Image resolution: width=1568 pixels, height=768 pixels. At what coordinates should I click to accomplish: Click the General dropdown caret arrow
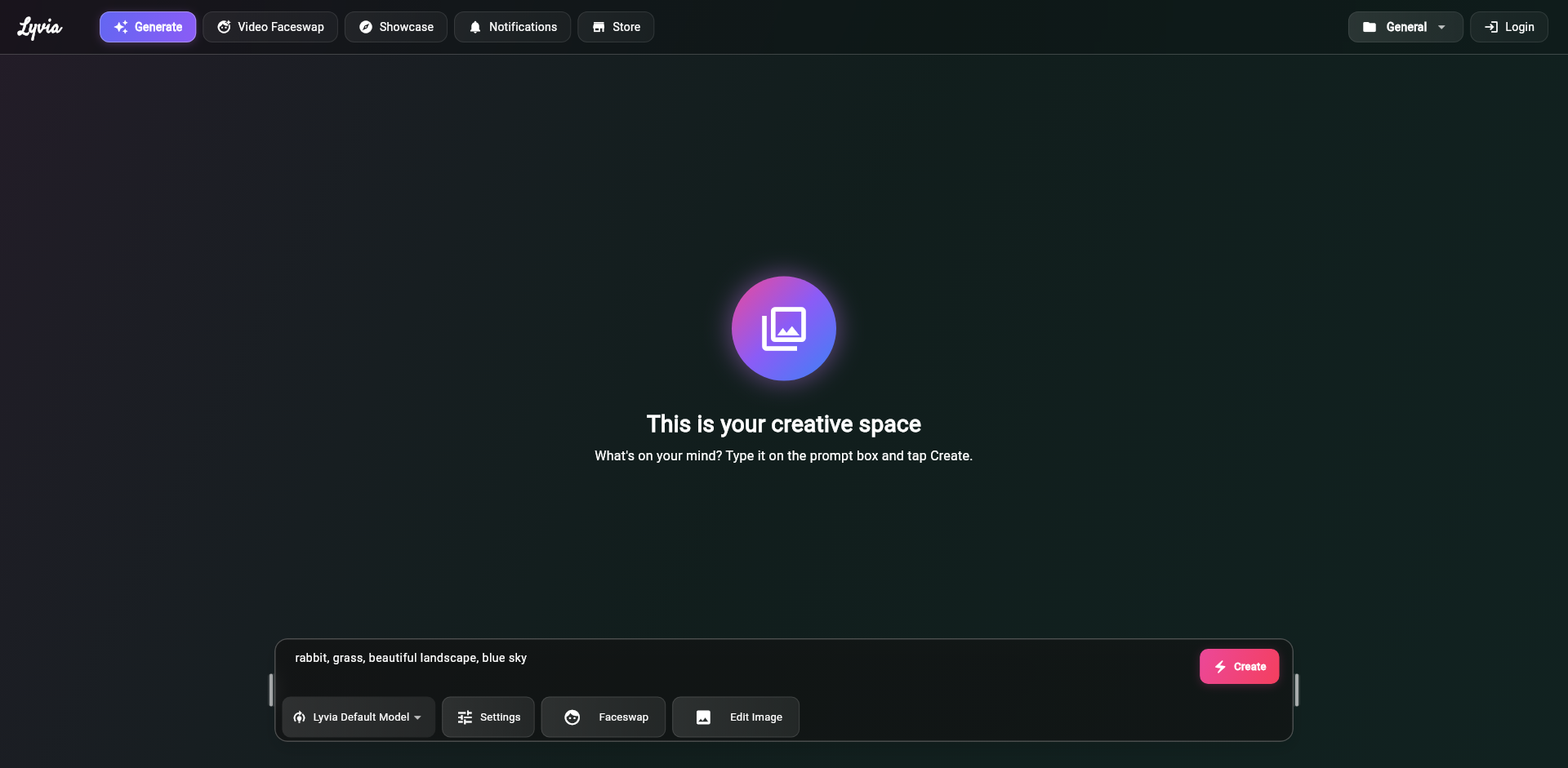click(1441, 27)
